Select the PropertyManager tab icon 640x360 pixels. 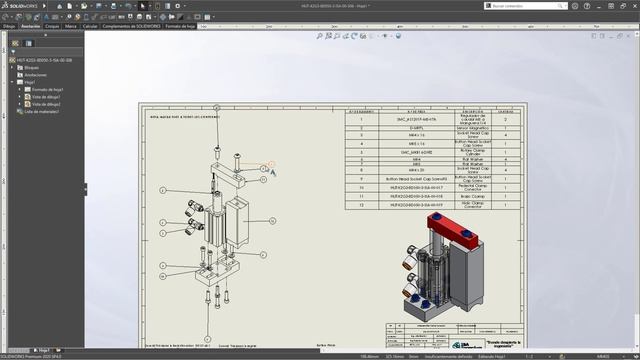pyautogui.click(x=29, y=43)
